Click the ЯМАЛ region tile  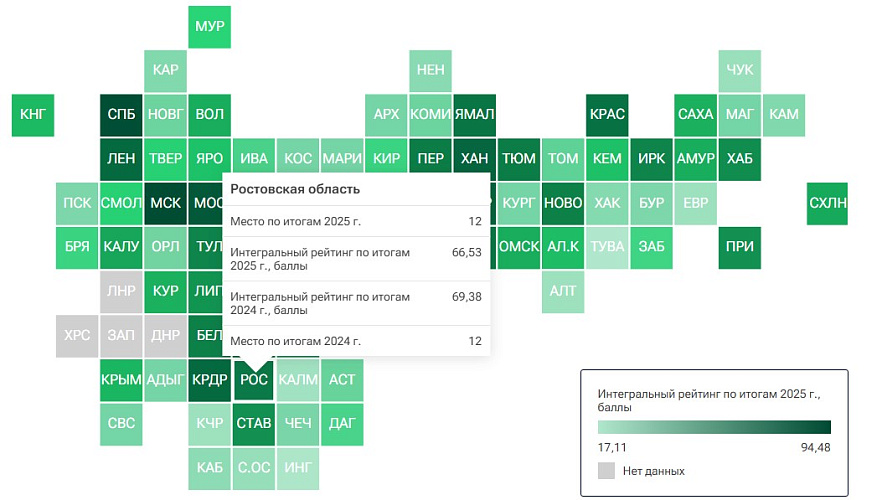click(x=474, y=115)
